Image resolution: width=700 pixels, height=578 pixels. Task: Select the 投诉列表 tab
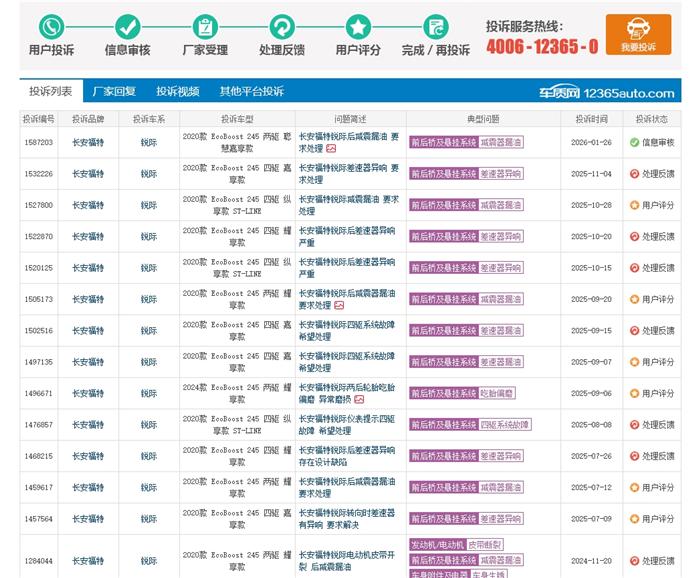(x=50, y=91)
